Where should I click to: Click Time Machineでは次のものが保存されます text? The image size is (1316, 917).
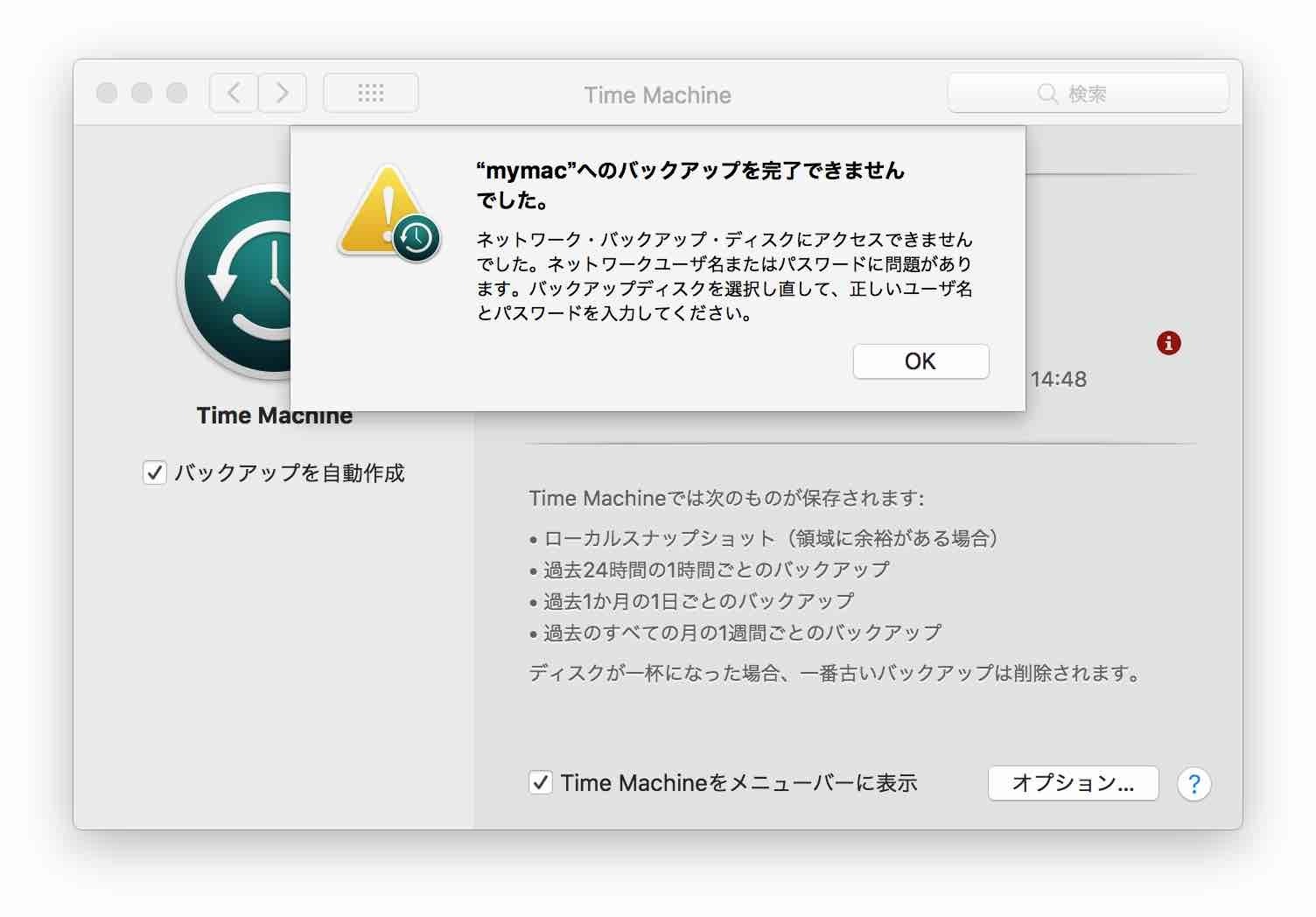[726, 499]
